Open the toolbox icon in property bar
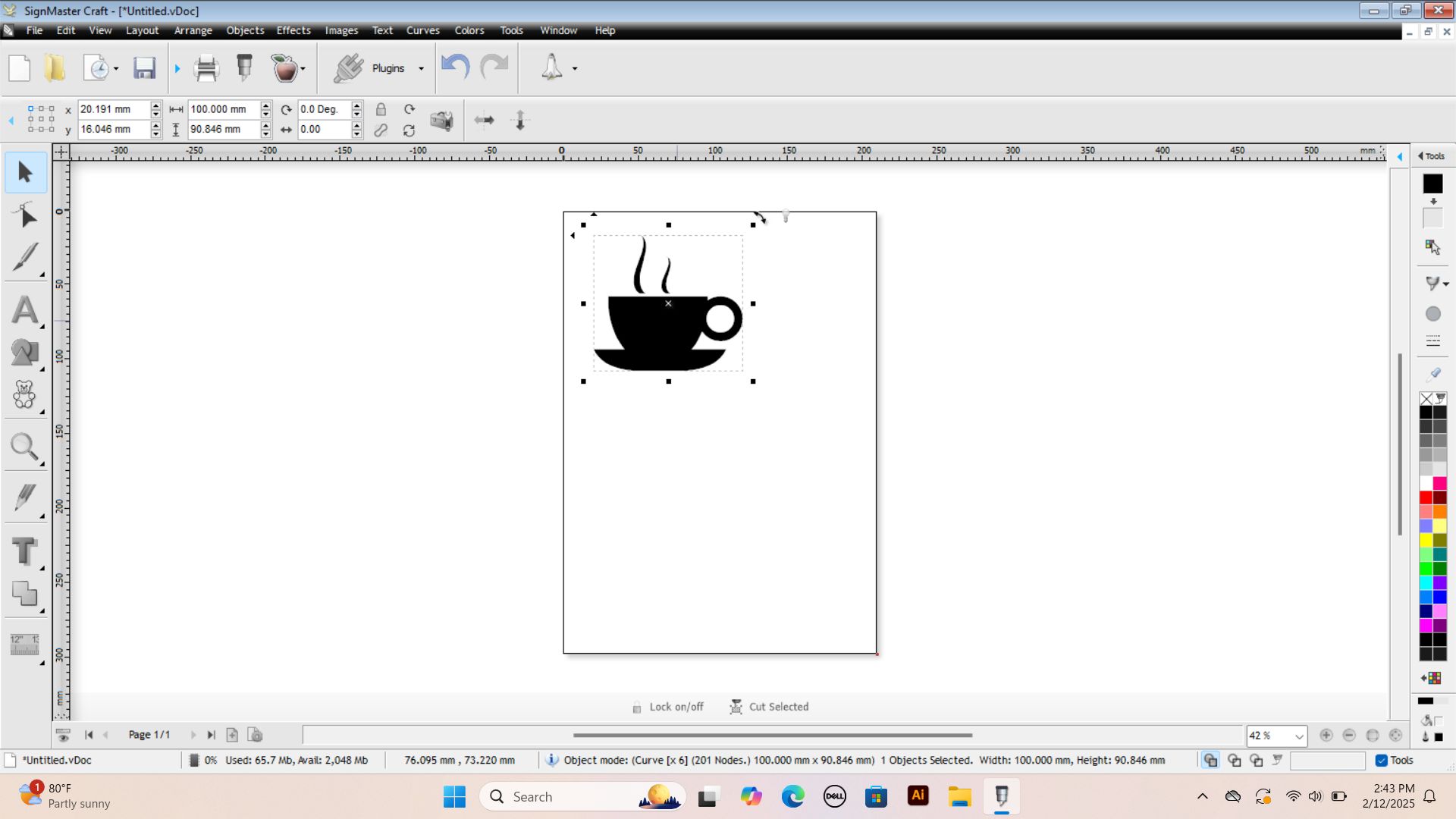The height and width of the screenshot is (819, 1456). [x=441, y=121]
